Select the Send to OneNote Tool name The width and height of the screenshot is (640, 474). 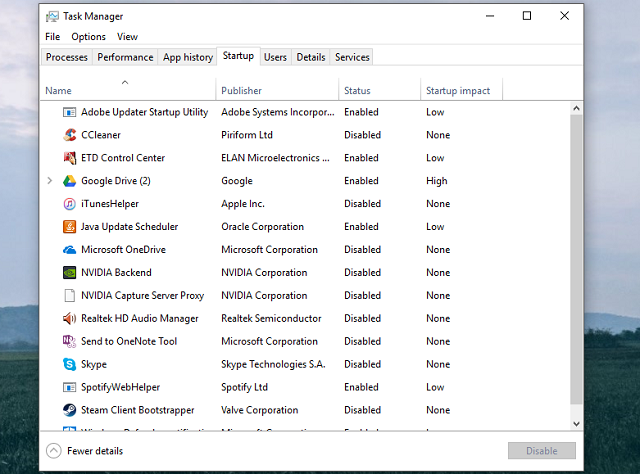coord(129,341)
